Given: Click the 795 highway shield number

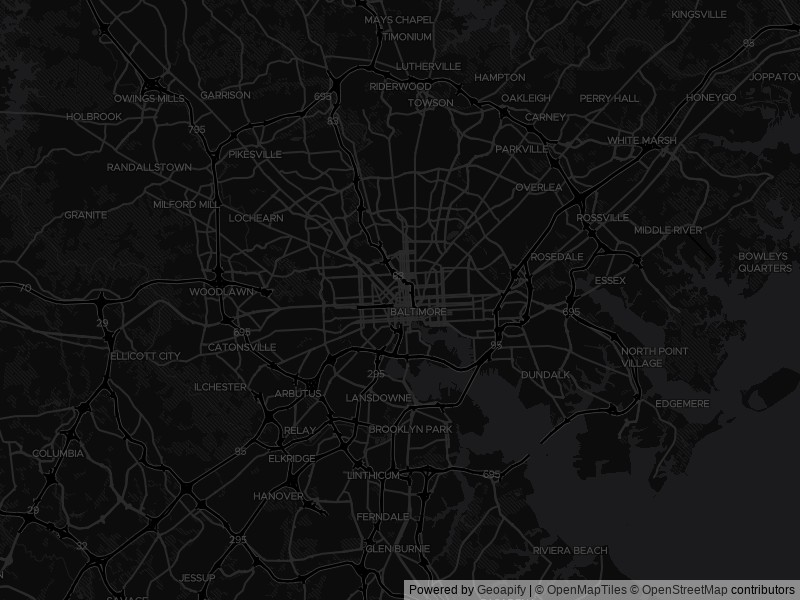Looking at the screenshot, I should (x=196, y=130).
